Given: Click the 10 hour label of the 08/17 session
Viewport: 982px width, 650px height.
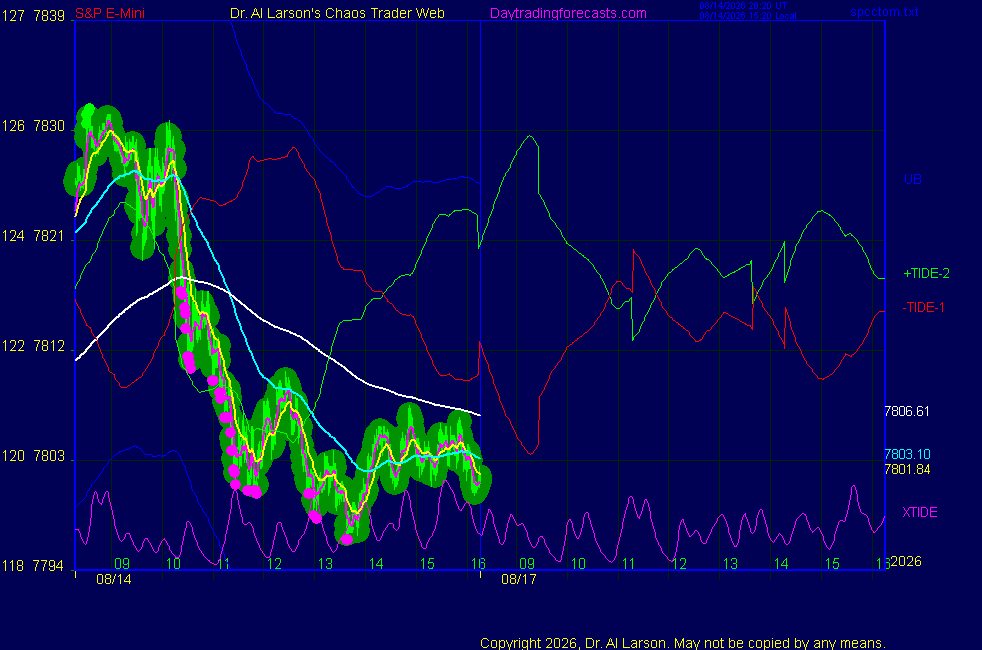Looking at the screenshot, I should (x=578, y=564).
